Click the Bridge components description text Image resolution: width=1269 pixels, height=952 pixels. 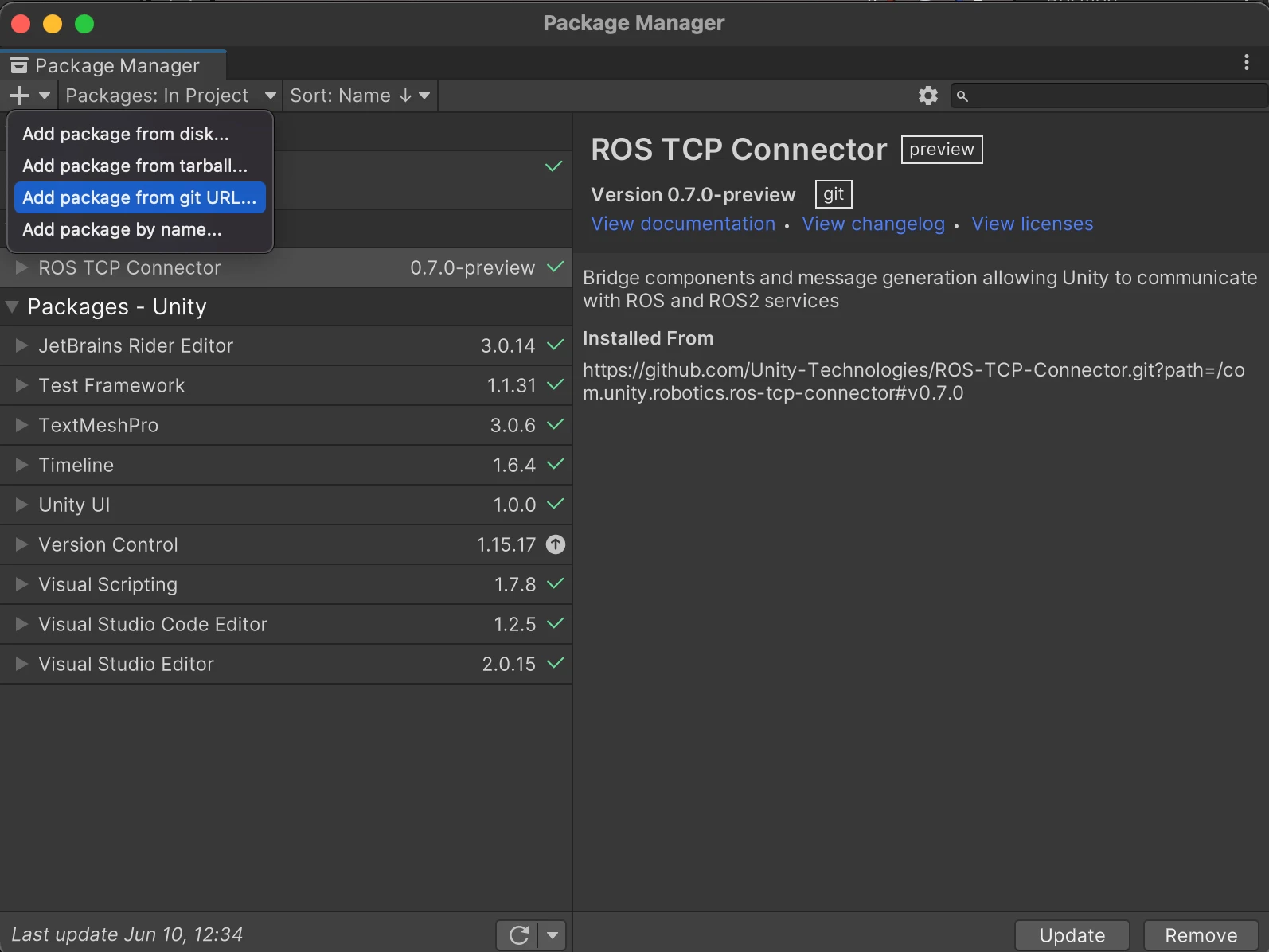(x=920, y=289)
